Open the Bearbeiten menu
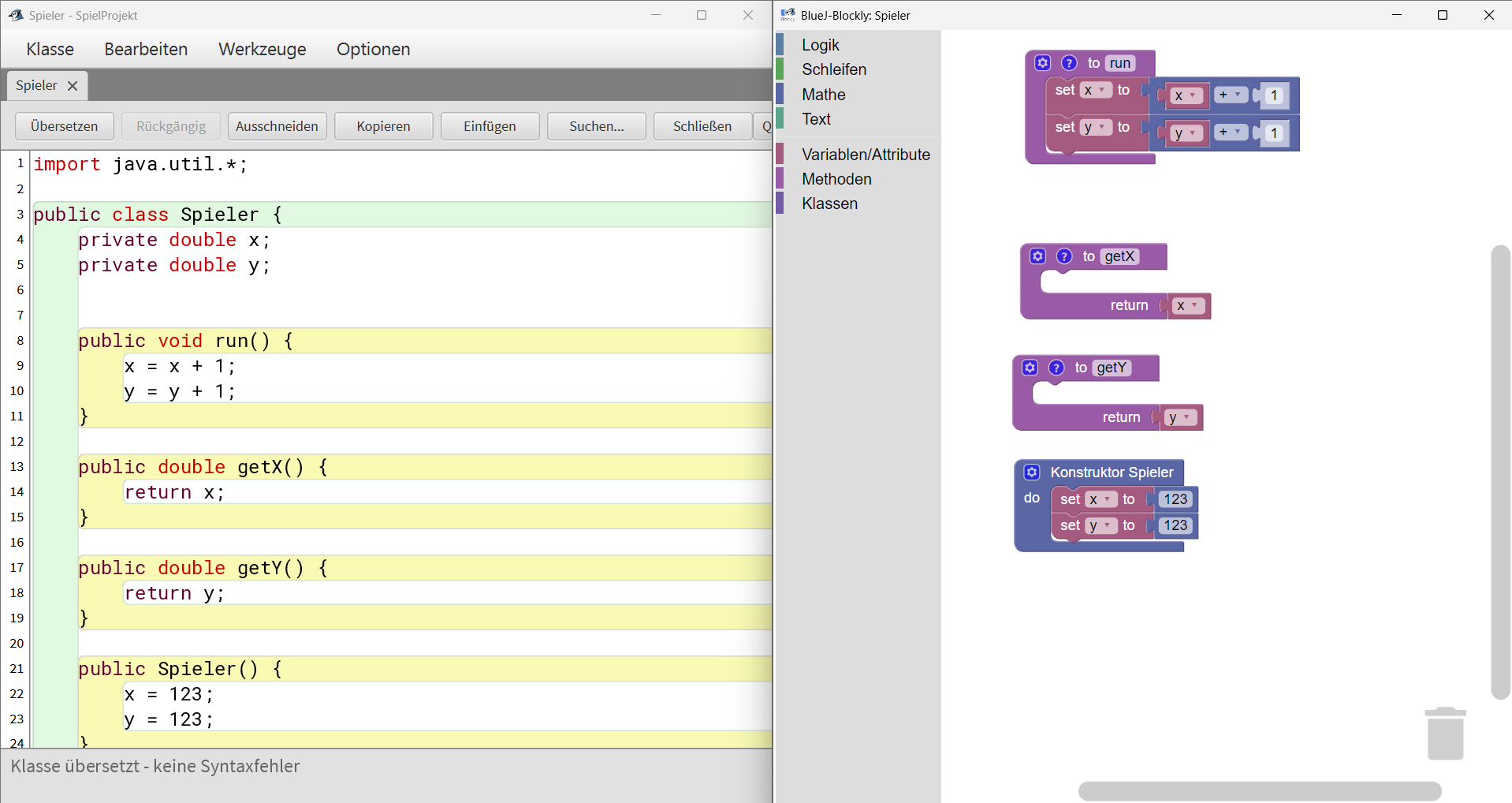Image resolution: width=1512 pixels, height=803 pixels. (x=146, y=49)
